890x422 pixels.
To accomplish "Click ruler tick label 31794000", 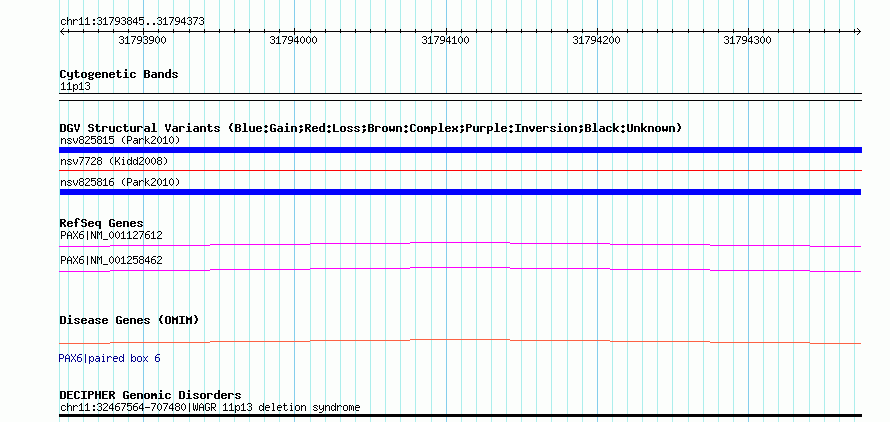I will [293, 40].
